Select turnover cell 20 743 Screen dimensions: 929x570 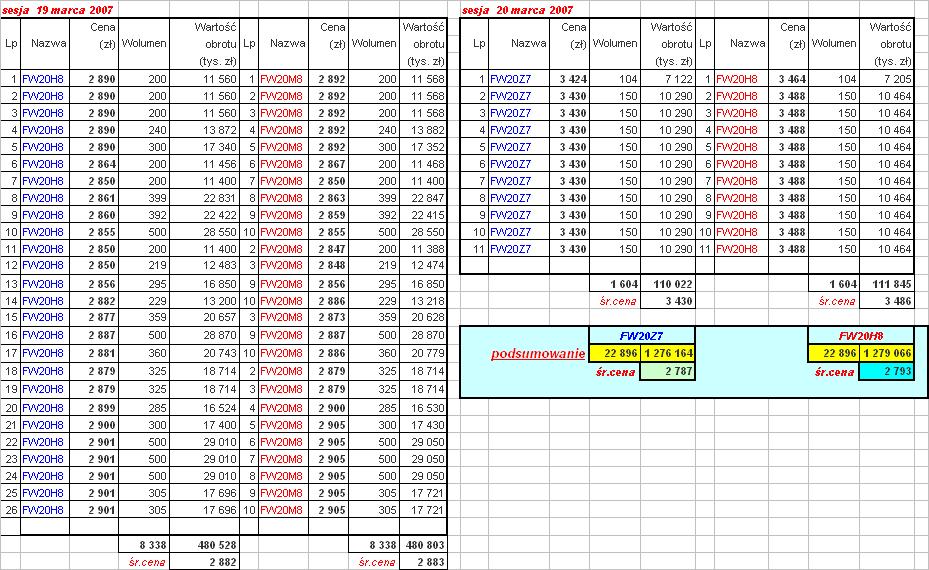tap(204, 353)
